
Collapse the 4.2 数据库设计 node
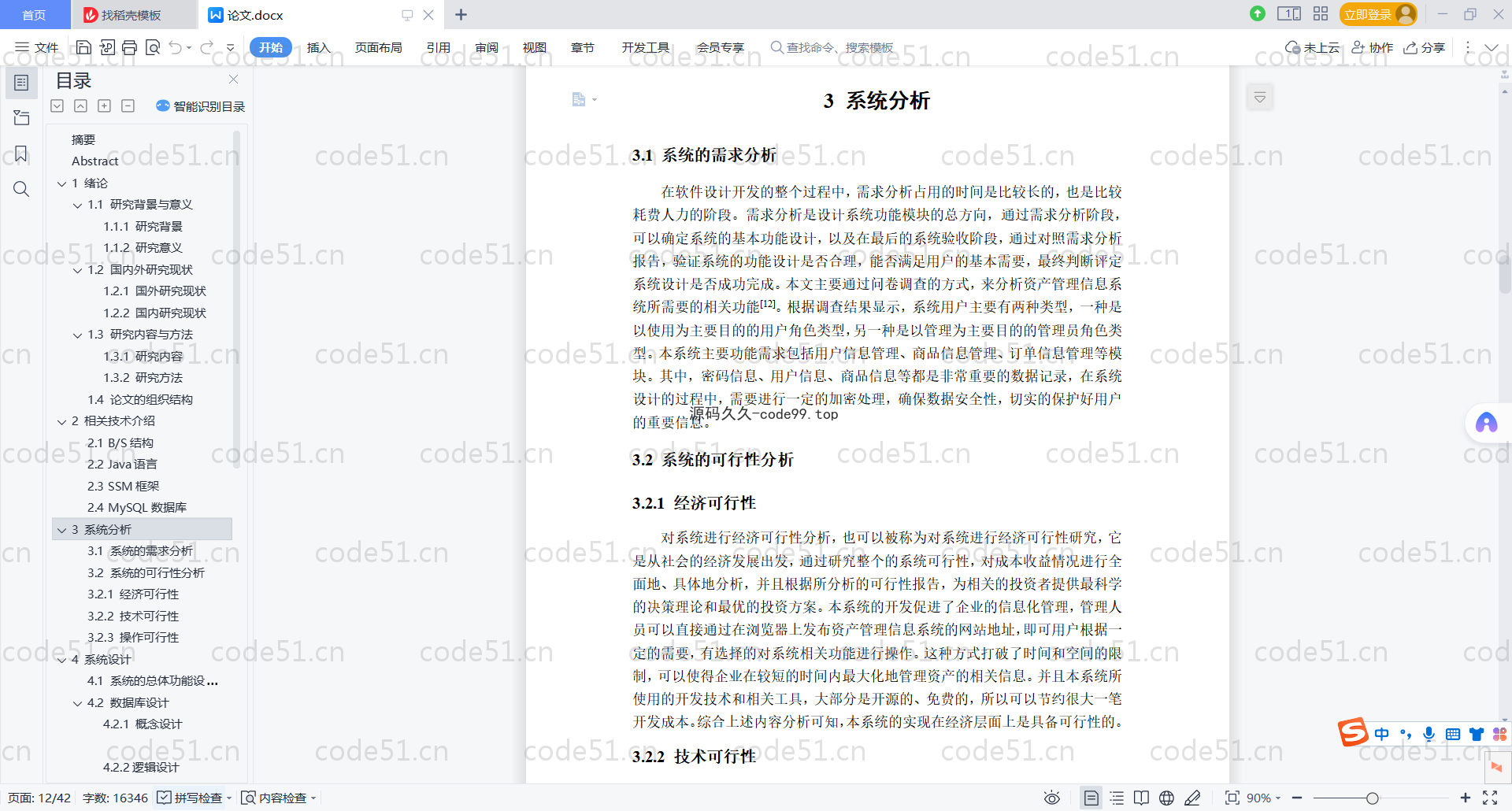click(77, 703)
